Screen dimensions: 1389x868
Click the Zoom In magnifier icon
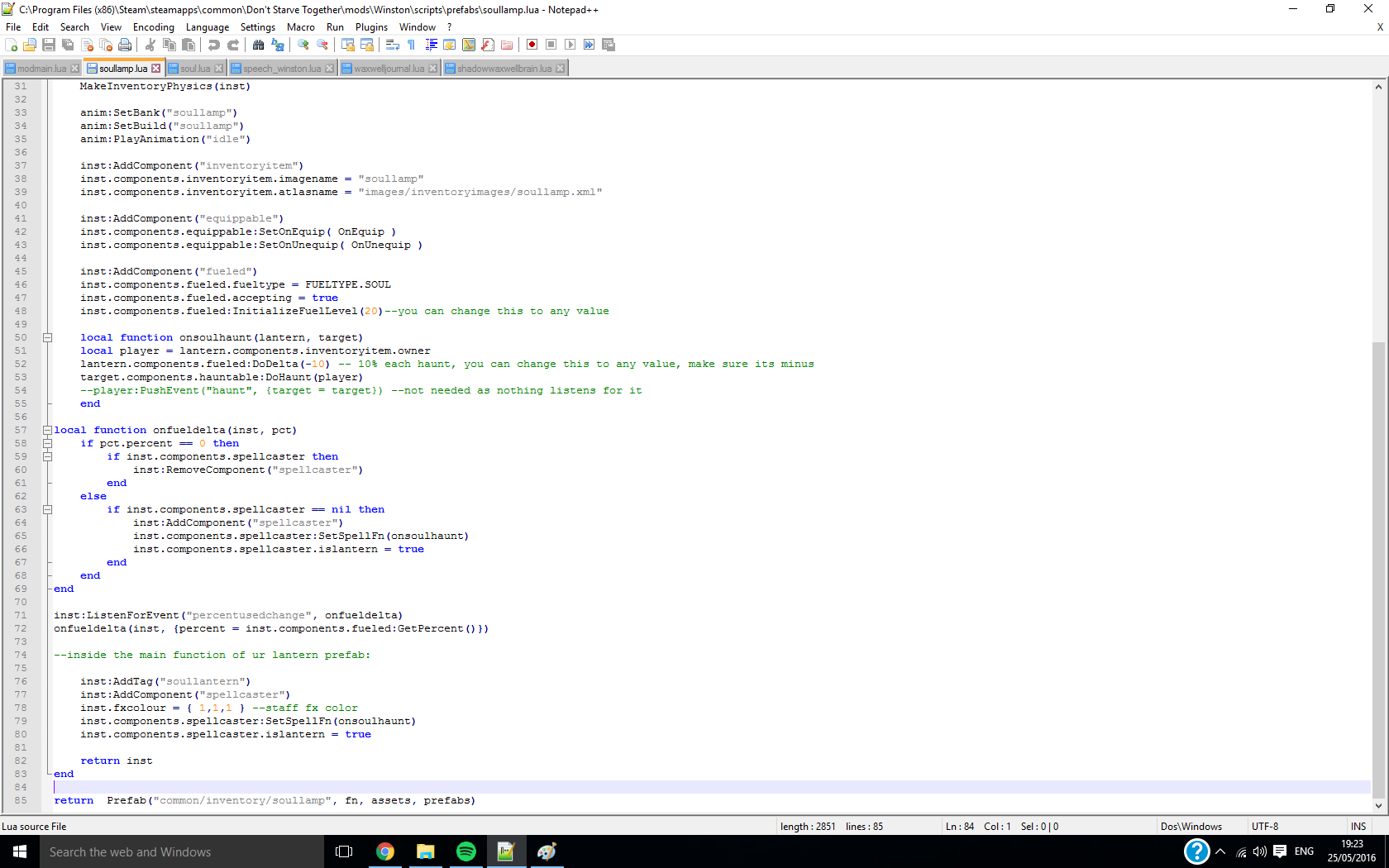303,45
